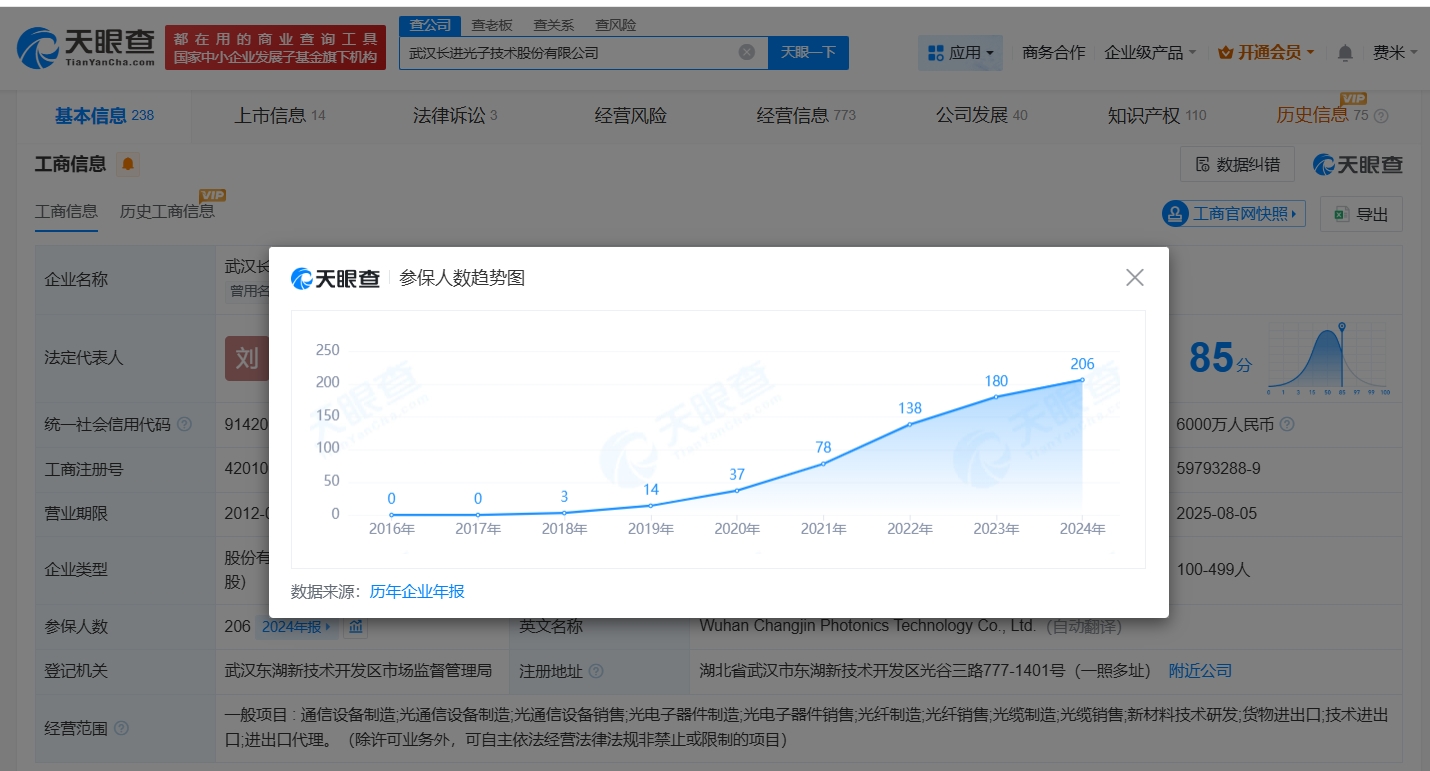Expand the 企业级产品 menu
1430x771 pixels.
point(1150,52)
